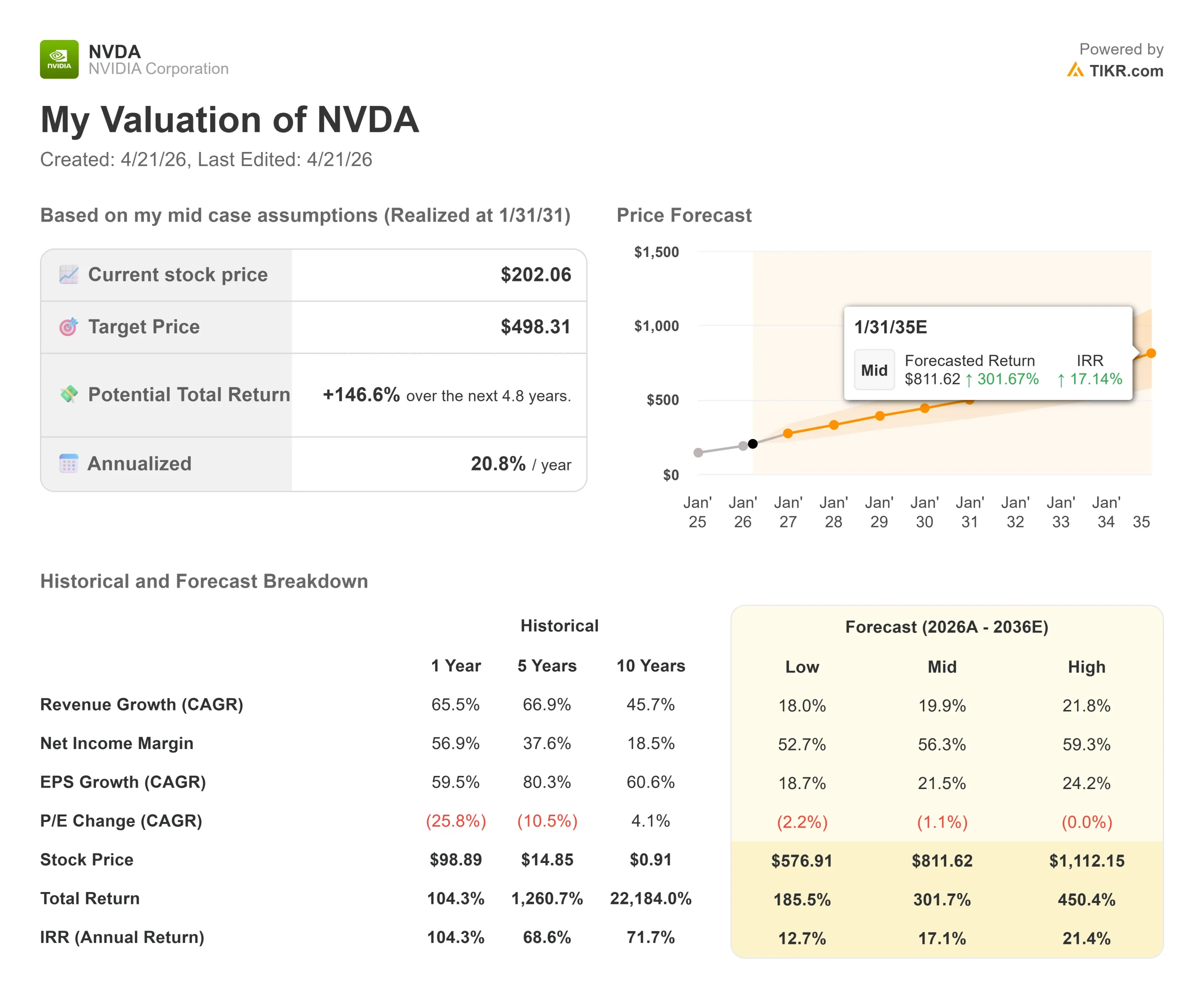Click the gray Jan '25 historical point
Image resolution: width=1204 pixels, height=989 pixels.
(x=698, y=453)
